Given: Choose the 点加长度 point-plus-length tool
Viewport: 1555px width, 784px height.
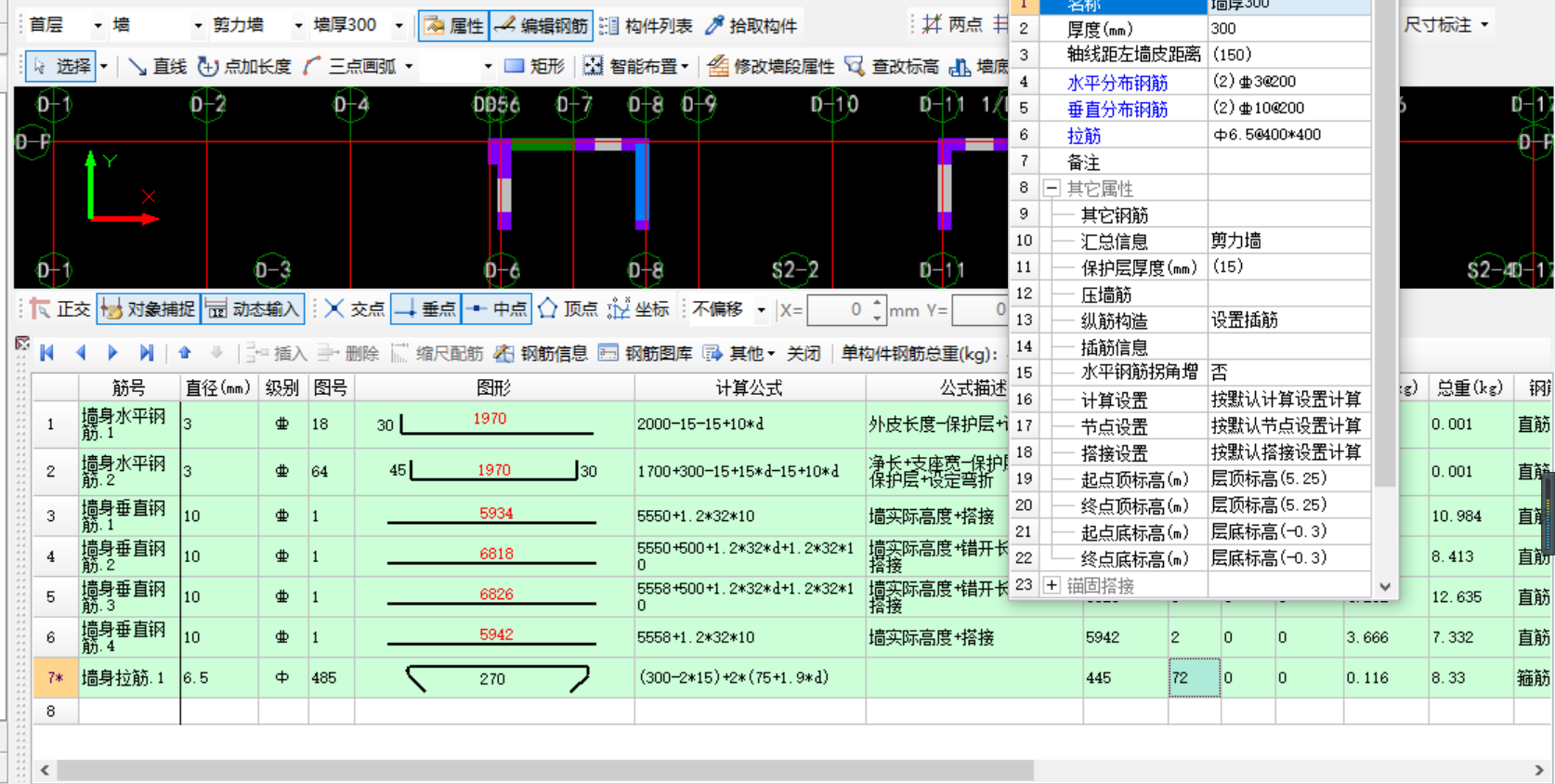Looking at the screenshot, I should click(x=245, y=66).
